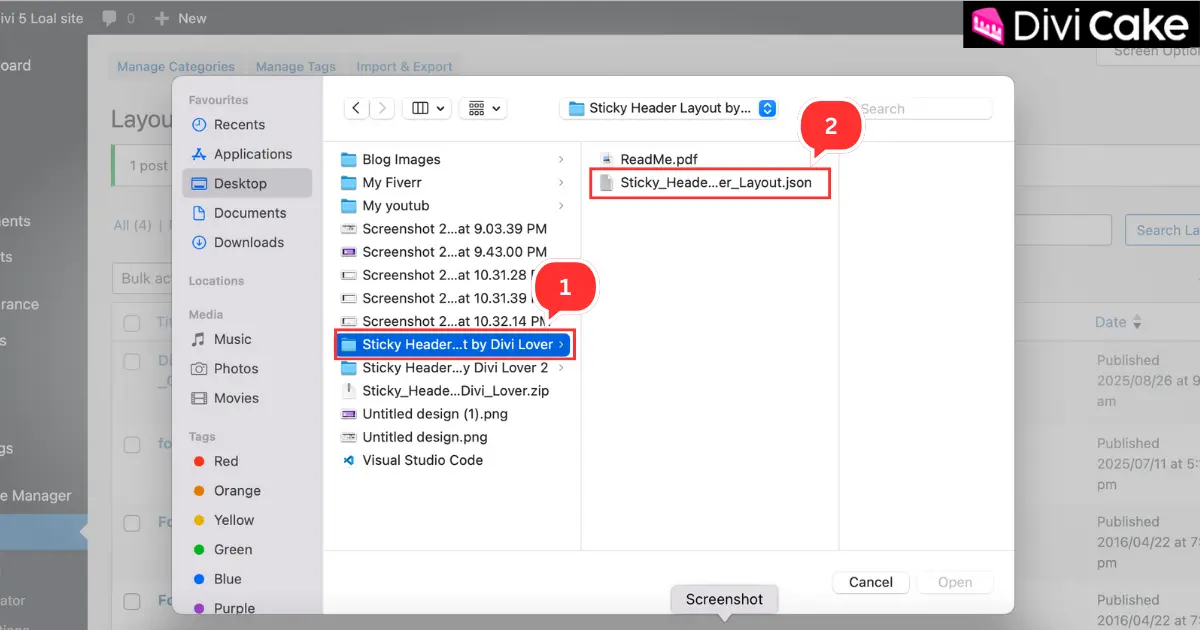
Task: Click the Sticky_Heade...Divi_Lover.zip file icon
Action: pyautogui.click(x=349, y=391)
